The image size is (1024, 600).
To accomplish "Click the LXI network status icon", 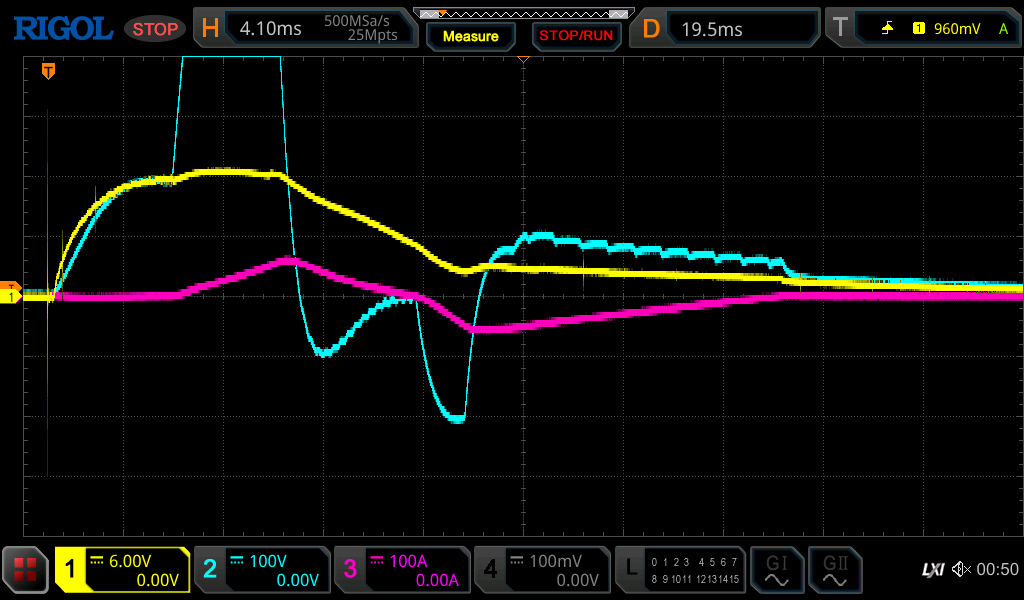I will (932, 569).
